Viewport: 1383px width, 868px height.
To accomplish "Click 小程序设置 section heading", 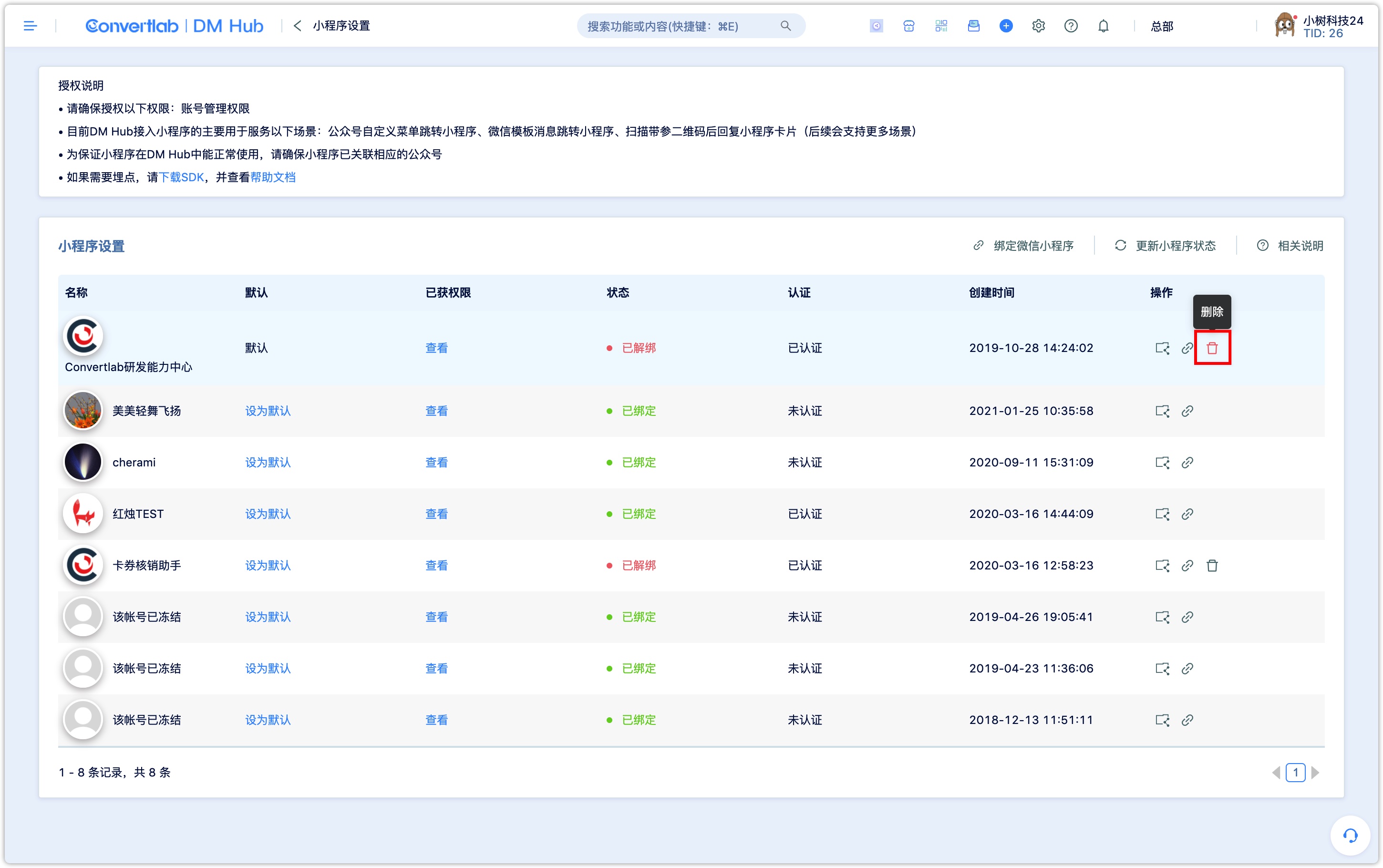I will 91,246.
